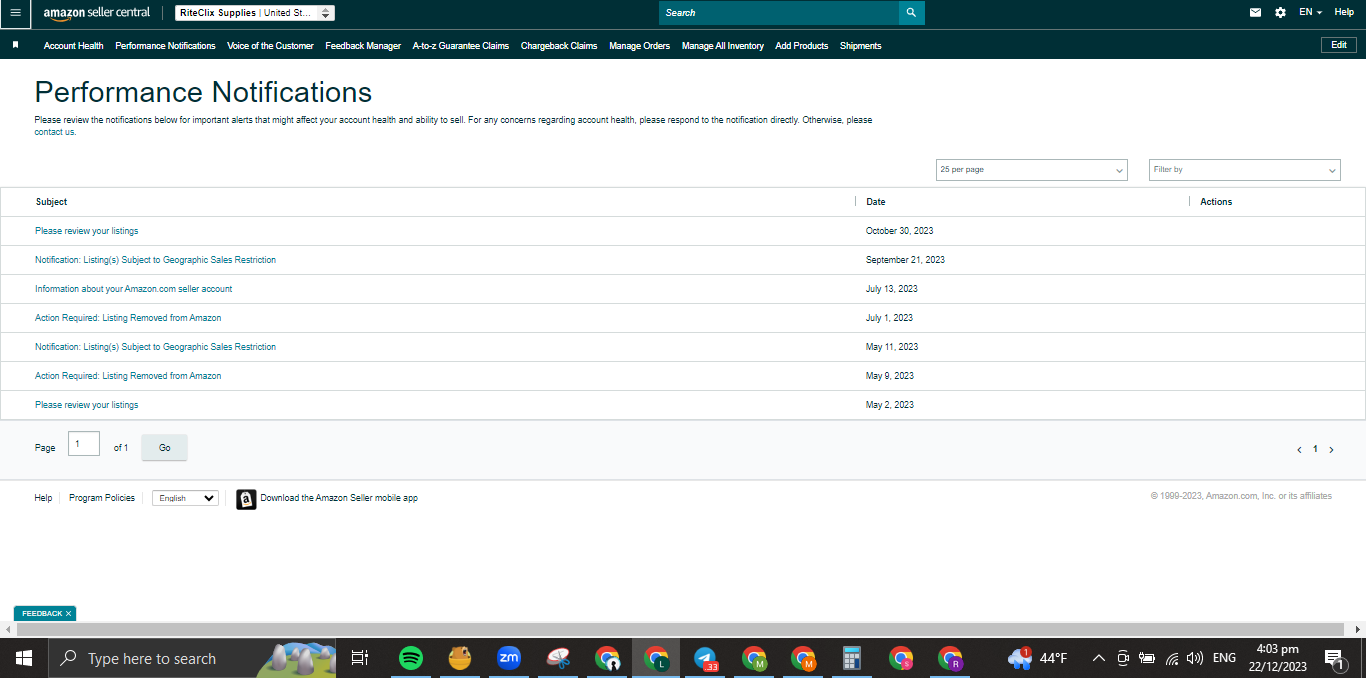
Task: Open Shipments nav item
Action: point(861,46)
